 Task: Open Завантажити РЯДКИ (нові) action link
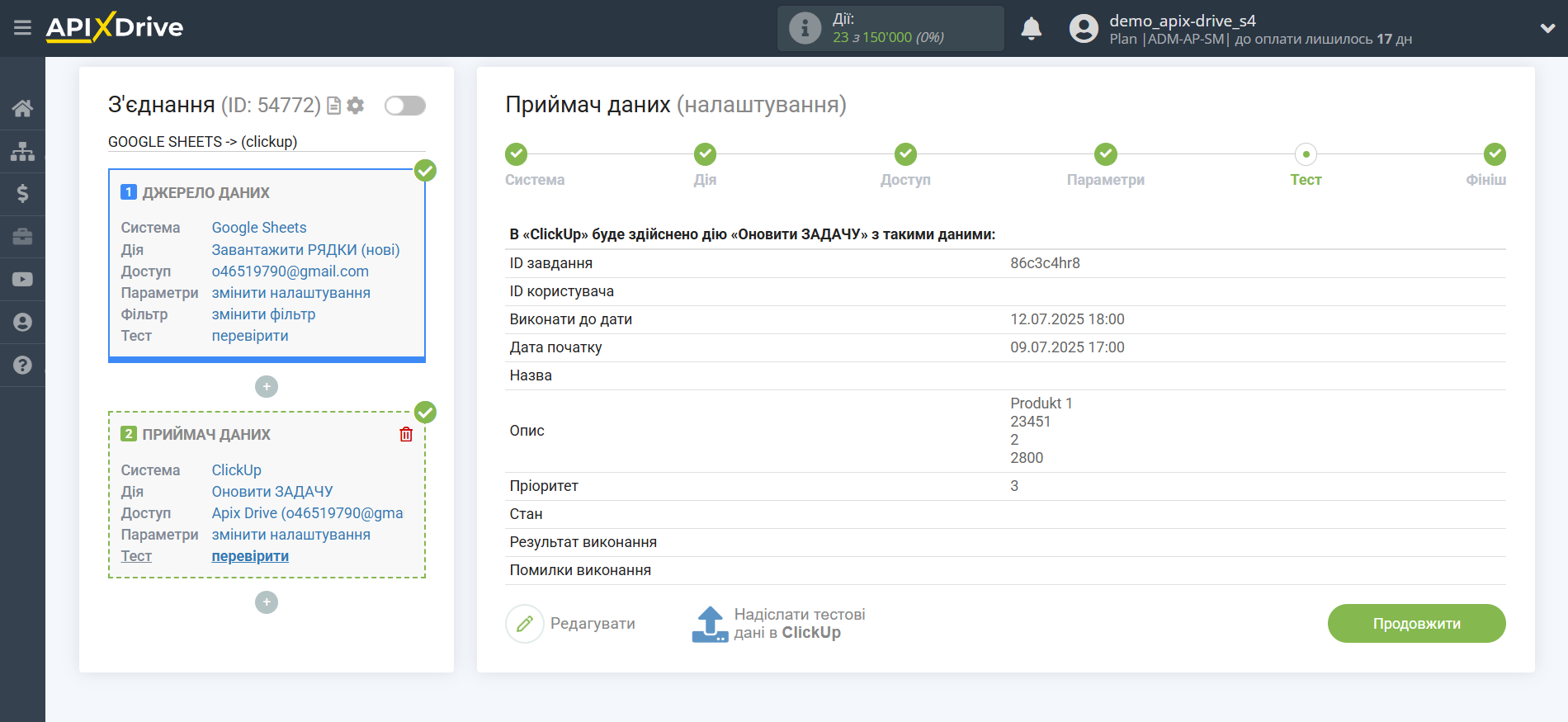pos(305,250)
